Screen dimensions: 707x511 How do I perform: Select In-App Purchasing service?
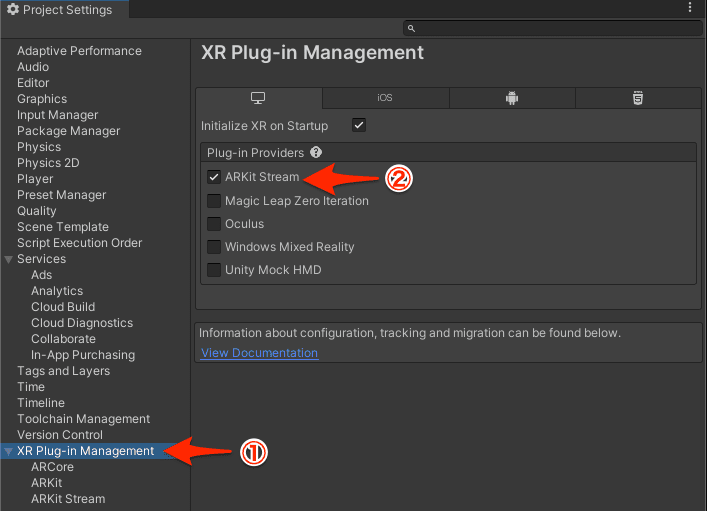pyautogui.click(x=83, y=355)
